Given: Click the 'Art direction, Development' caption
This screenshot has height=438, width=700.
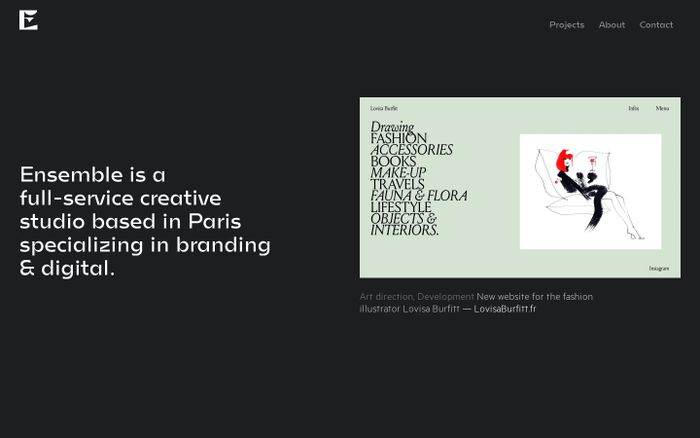Looking at the screenshot, I should (416, 297).
